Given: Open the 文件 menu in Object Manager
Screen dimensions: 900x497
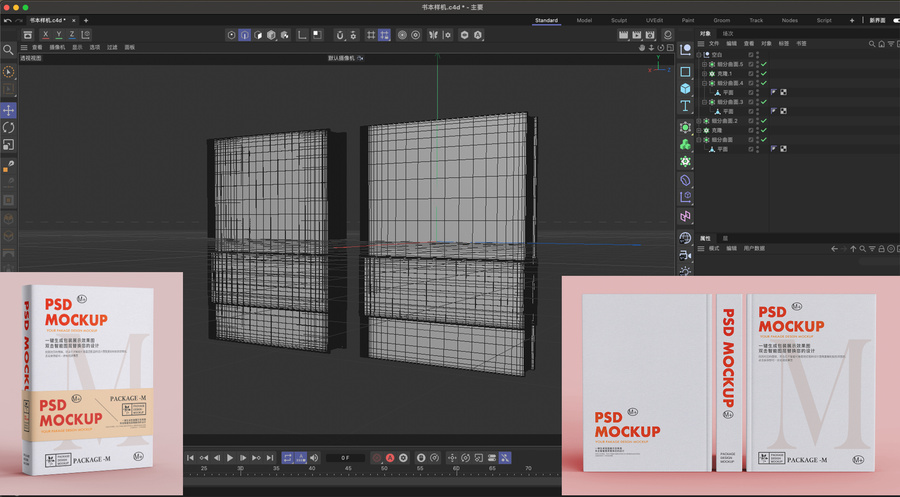Looking at the screenshot, I should click(x=714, y=44).
